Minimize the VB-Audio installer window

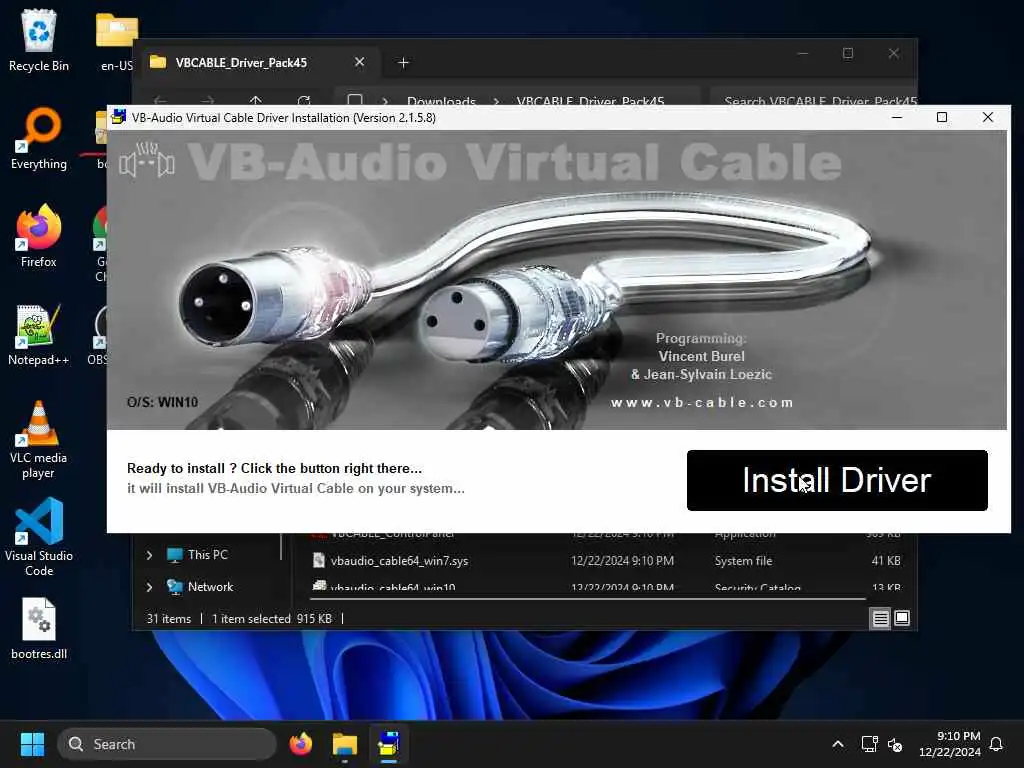(x=897, y=118)
